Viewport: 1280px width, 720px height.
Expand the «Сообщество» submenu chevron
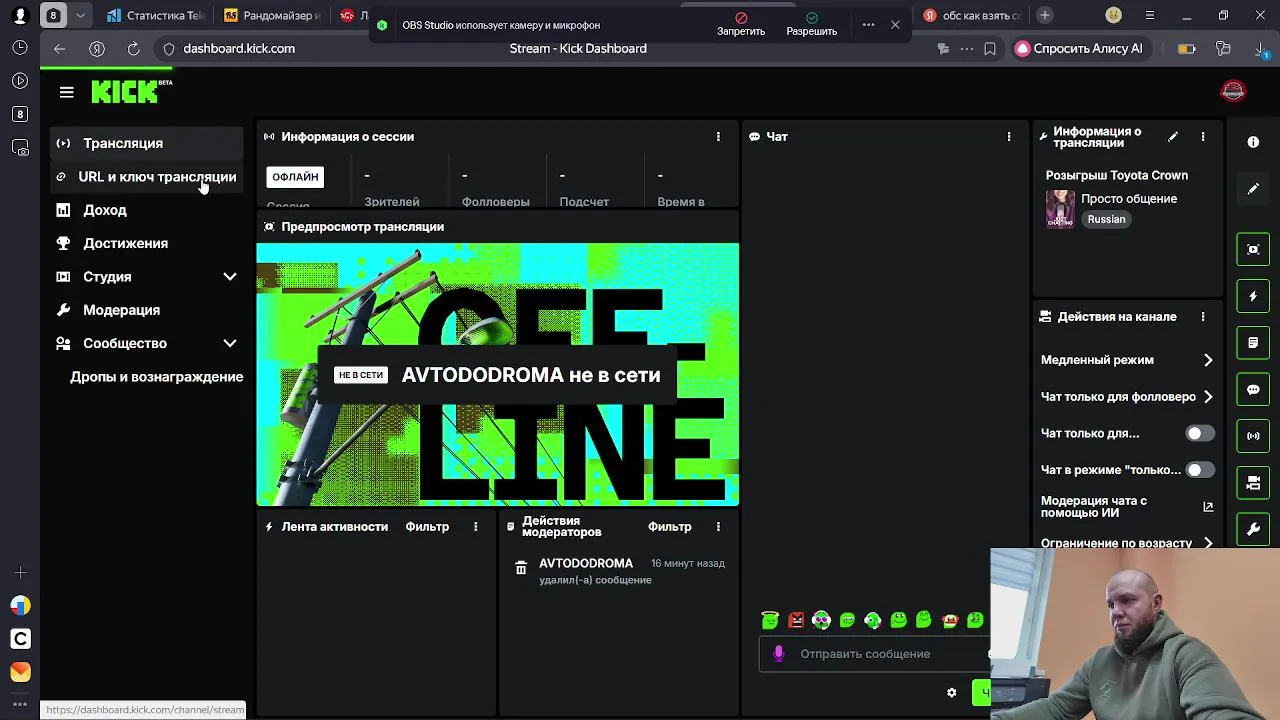coord(230,343)
